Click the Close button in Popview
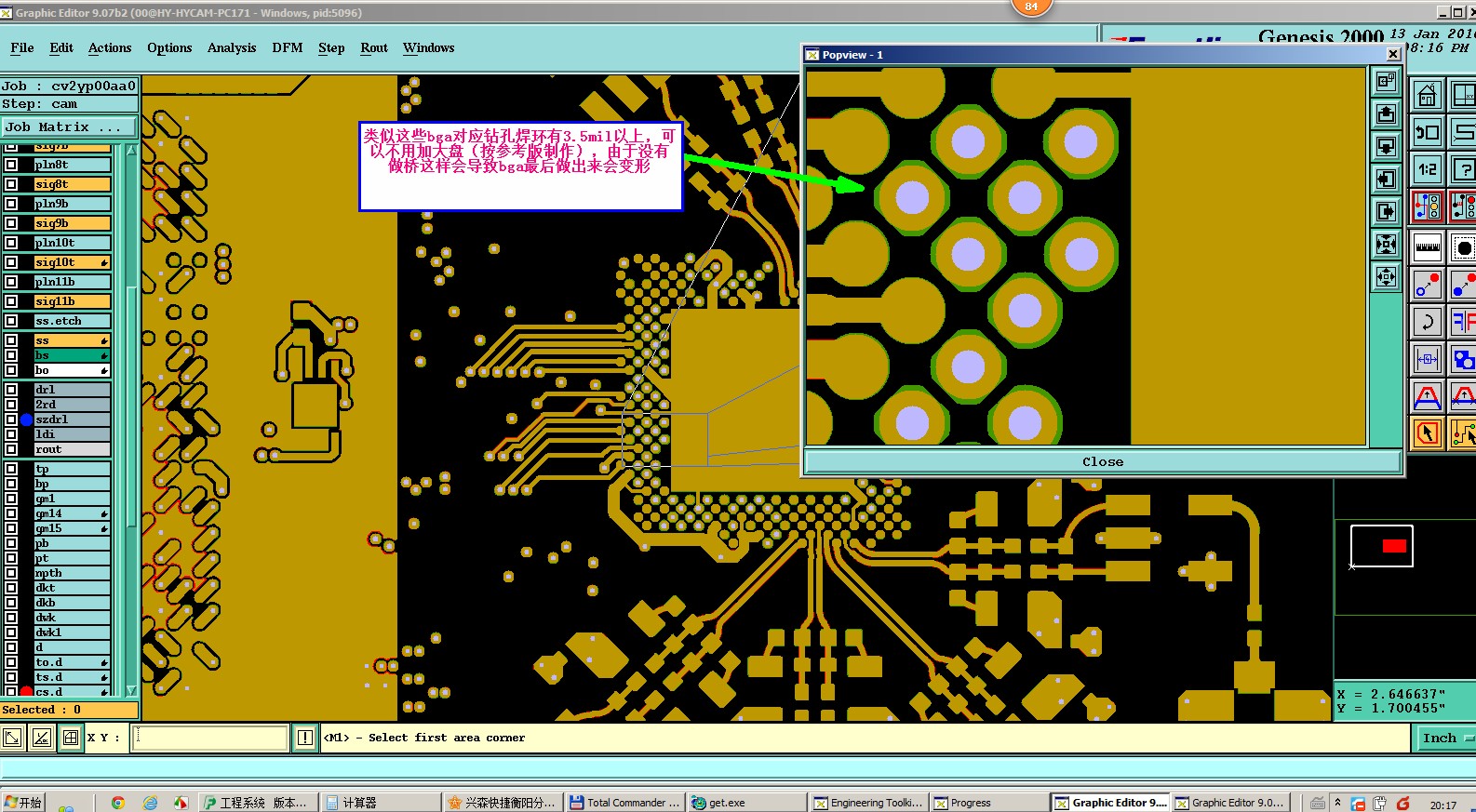1476x812 pixels. (1103, 461)
